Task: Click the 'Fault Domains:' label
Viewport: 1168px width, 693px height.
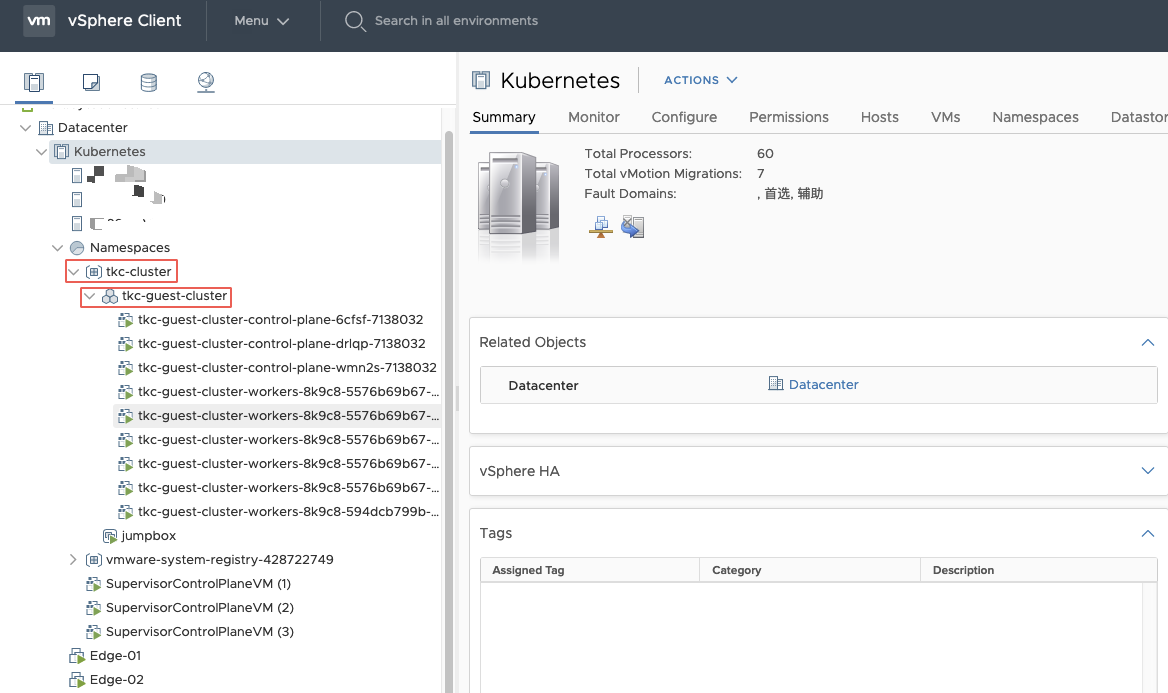Action: click(x=630, y=194)
